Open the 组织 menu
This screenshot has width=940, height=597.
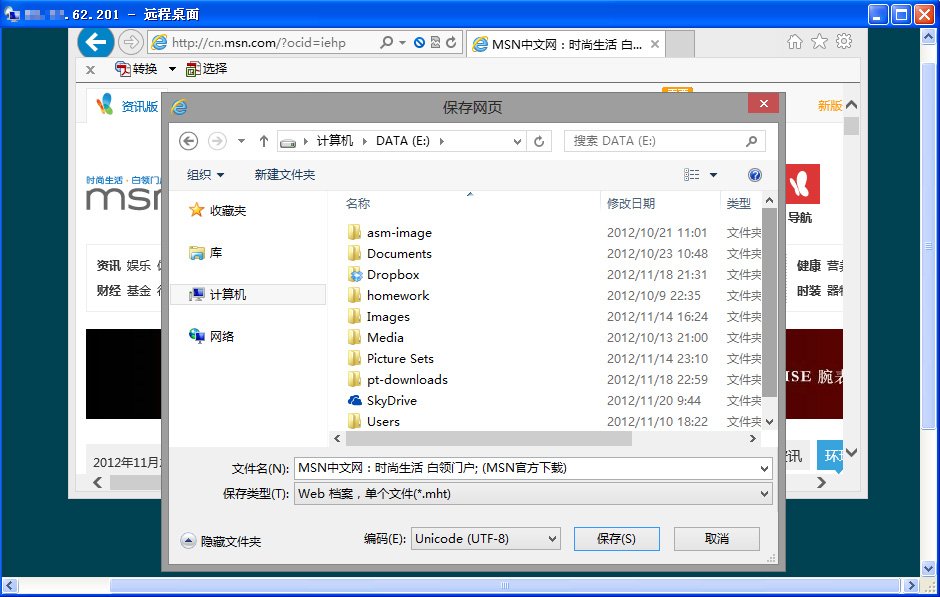[x=206, y=175]
